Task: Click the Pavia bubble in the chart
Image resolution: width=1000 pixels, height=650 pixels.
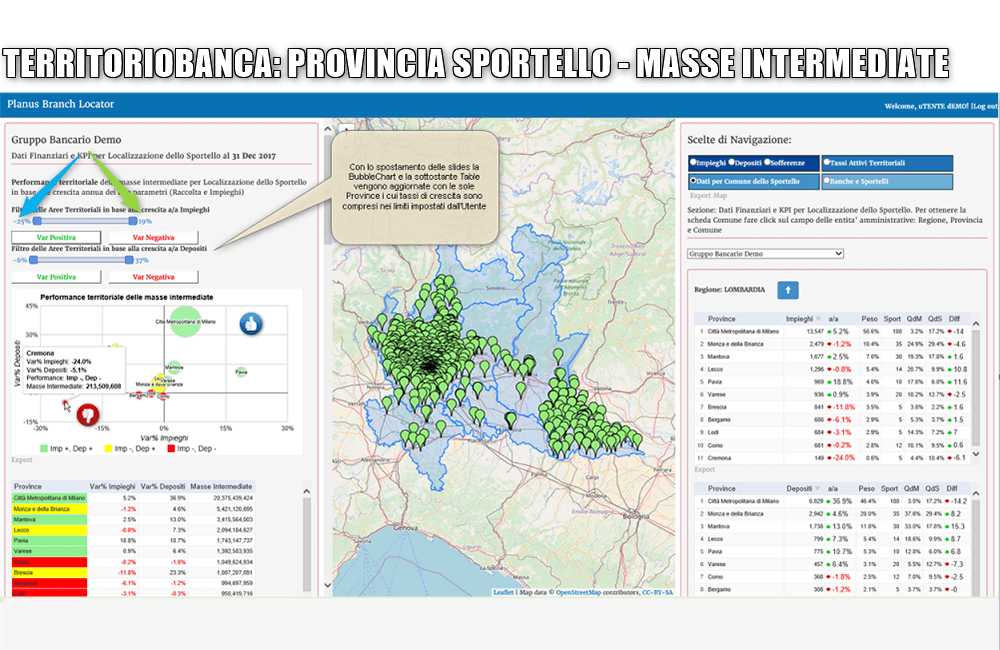Action: [241, 371]
